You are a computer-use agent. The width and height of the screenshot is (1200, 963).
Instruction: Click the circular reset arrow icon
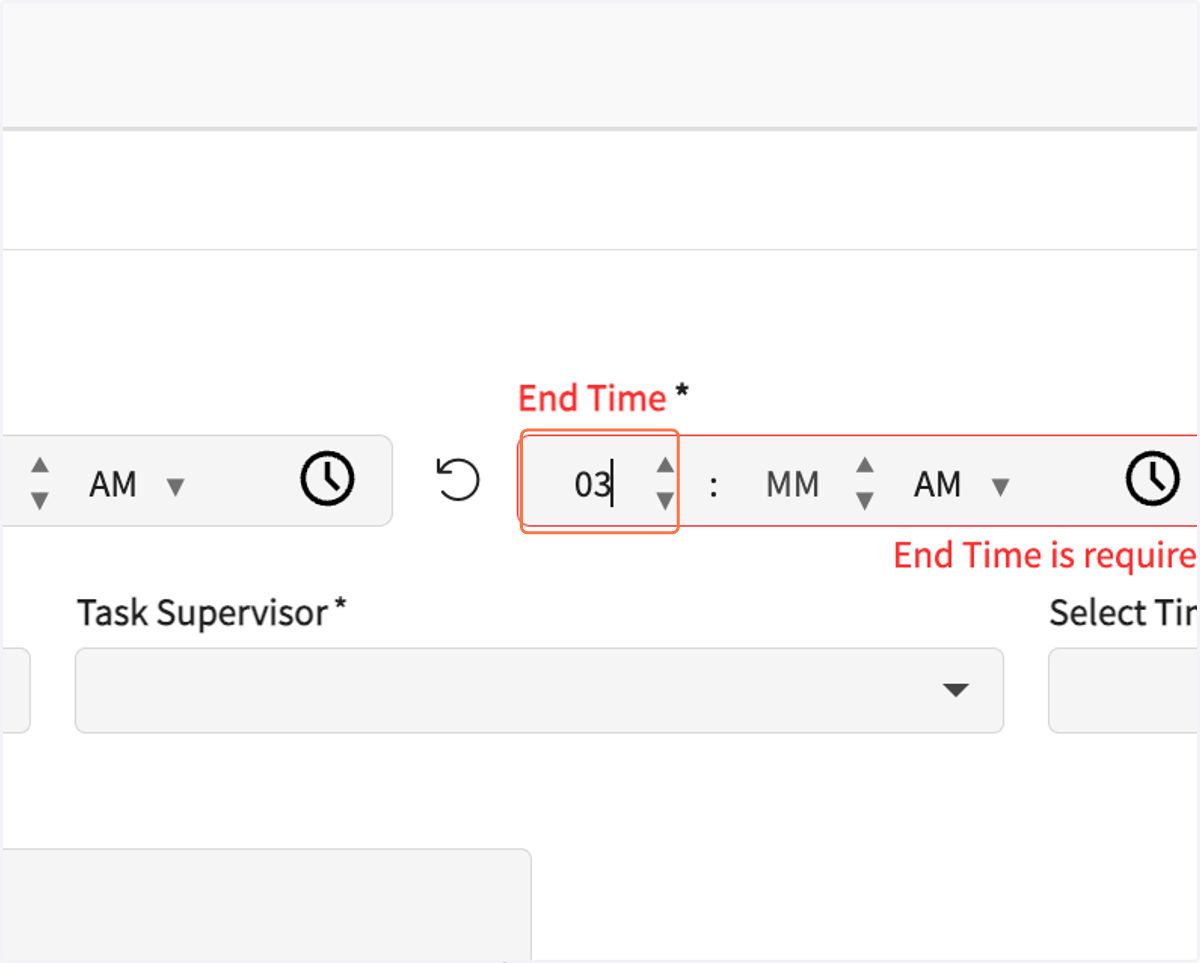(x=458, y=479)
